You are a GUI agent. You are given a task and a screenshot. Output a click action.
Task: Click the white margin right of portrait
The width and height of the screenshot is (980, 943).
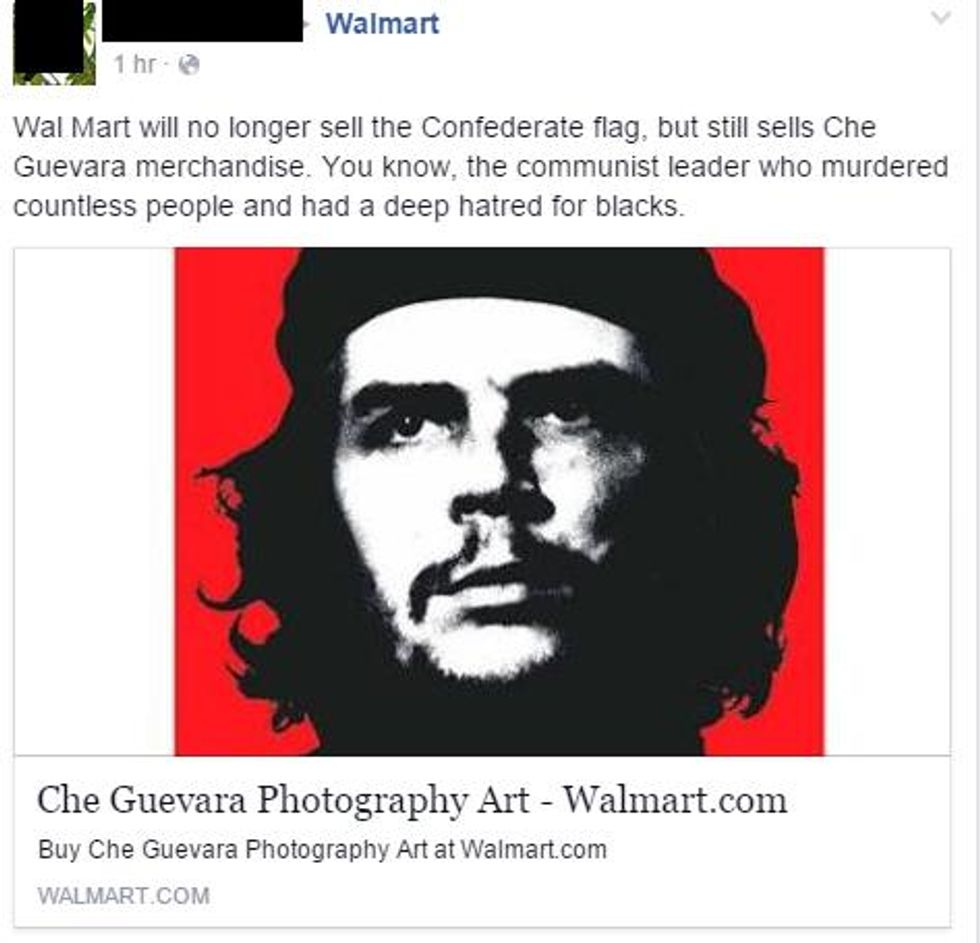887,502
